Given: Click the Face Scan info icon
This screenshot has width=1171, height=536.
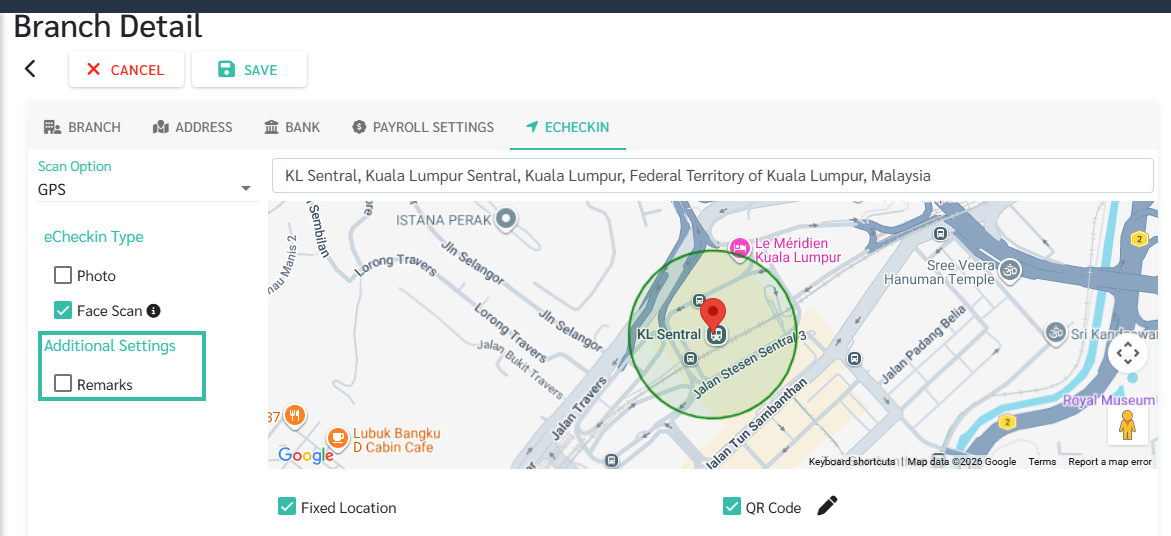Looking at the screenshot, I should pos(154,311).
